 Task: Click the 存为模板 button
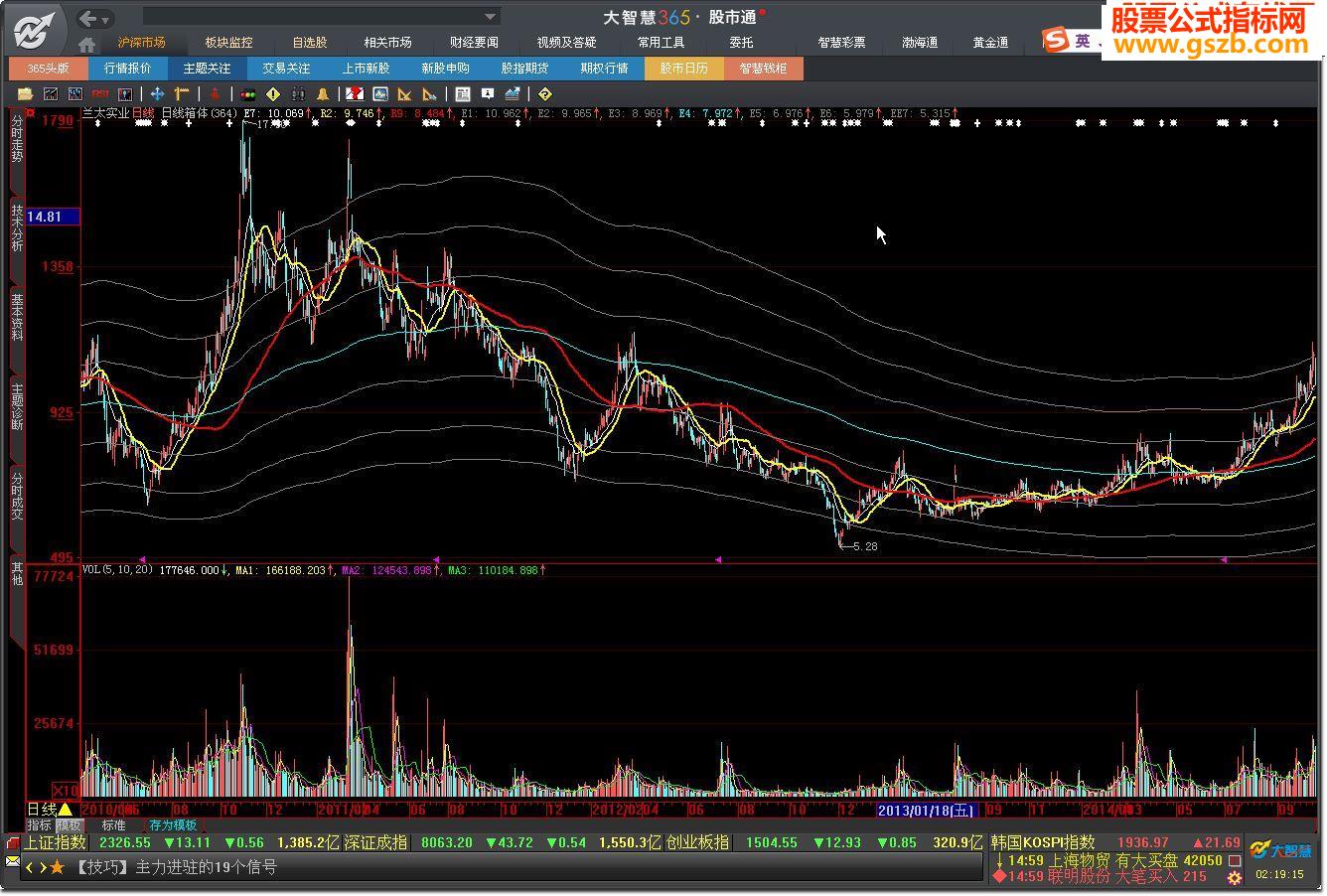coord(174,825)
